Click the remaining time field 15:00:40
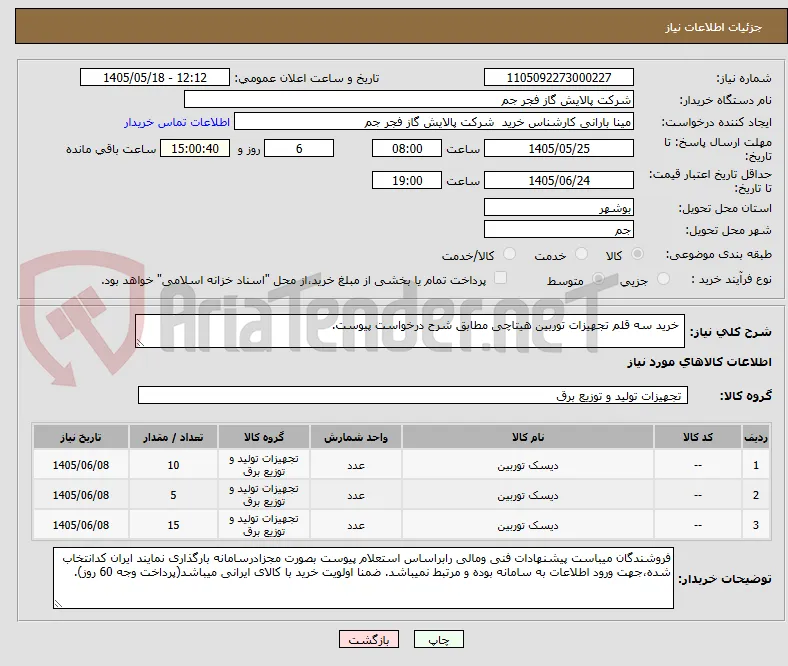Viewport: 788px width, 666px height. (195, 148)
